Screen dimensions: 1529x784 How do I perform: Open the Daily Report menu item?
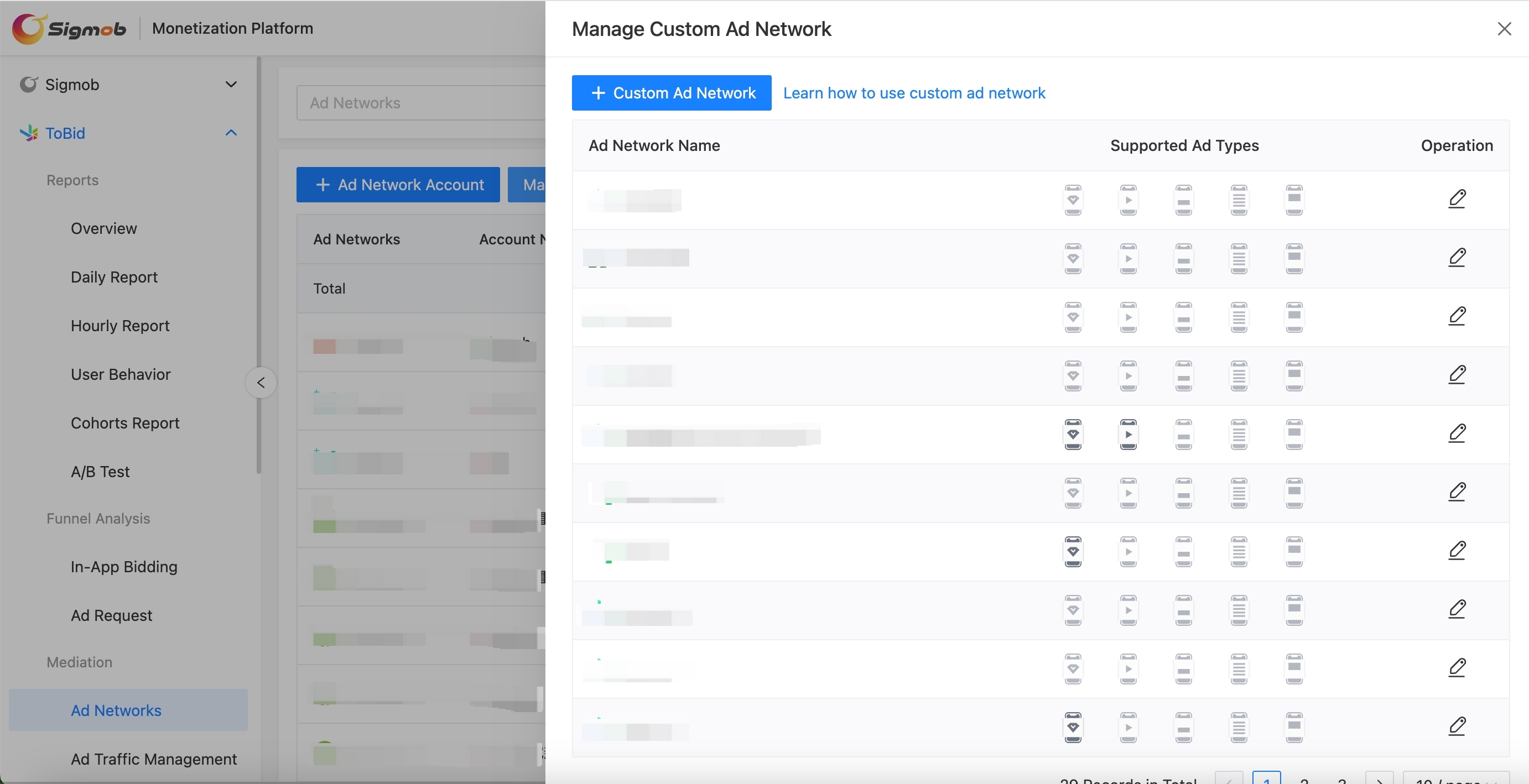pos(114,277)
